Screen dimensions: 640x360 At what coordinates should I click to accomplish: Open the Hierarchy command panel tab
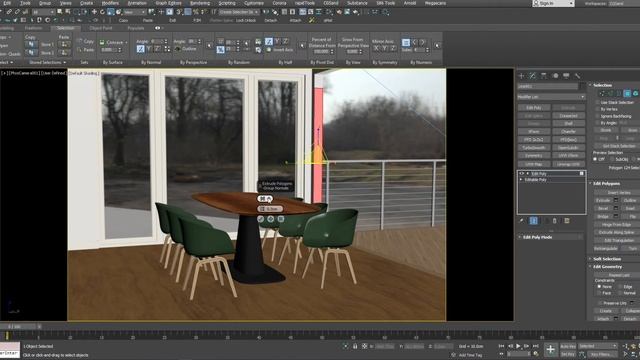coord(544,76)
